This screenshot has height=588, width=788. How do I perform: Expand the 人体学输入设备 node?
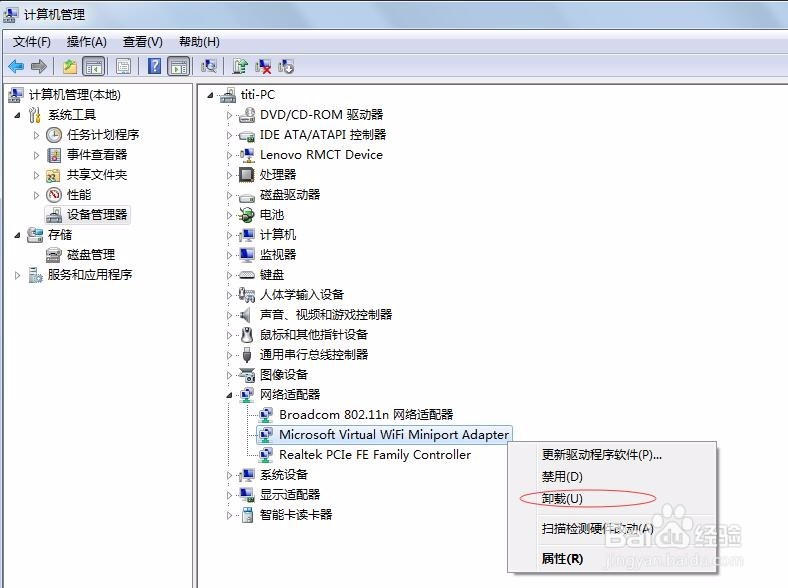[x=229, y=295]
